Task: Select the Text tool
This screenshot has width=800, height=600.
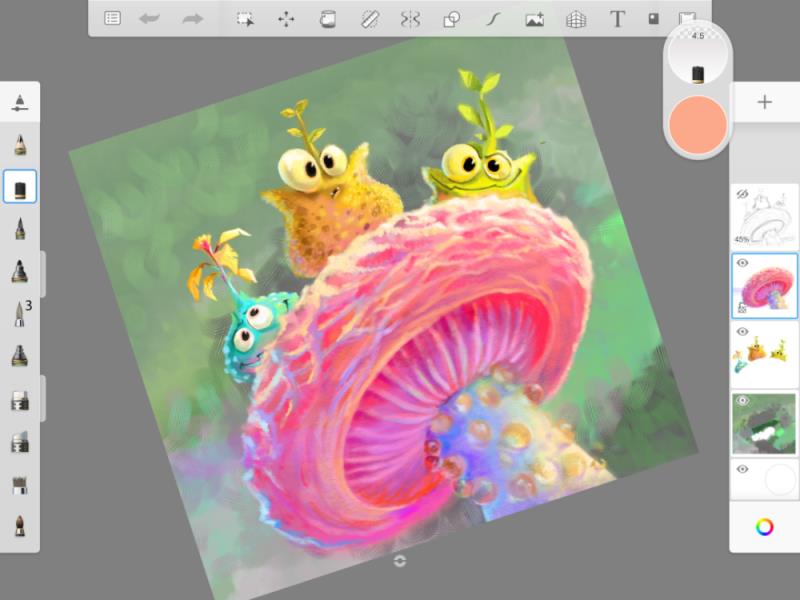Action: tap(617, 19)
